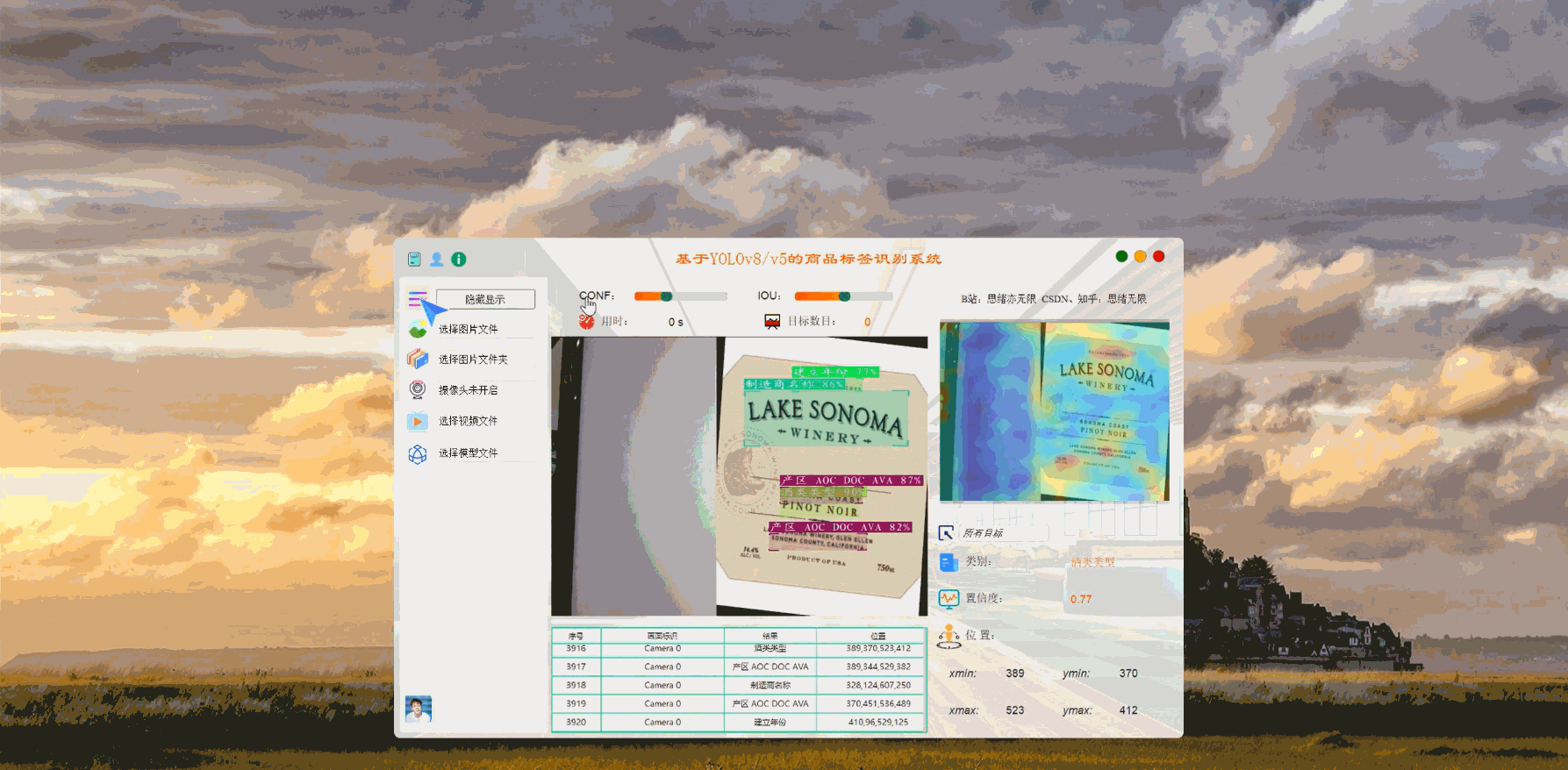The image size is (1568, 770).
Task: Click the red window close dot
Action: [x=1158, y=256]
